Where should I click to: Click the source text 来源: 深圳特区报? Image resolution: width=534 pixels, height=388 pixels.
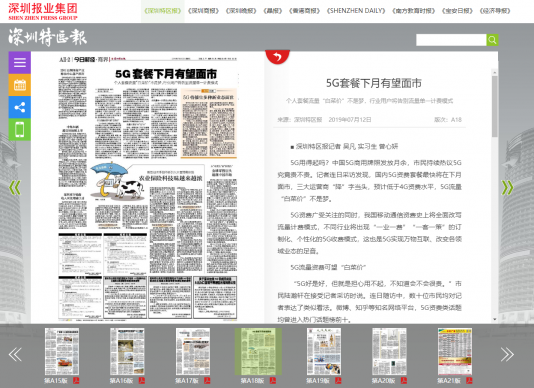(x=299, y=120)
